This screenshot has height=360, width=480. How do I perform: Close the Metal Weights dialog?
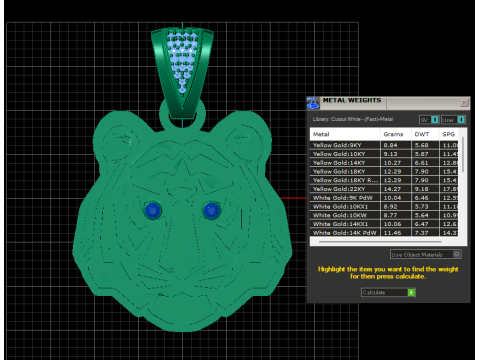click(x=464, y=103)
